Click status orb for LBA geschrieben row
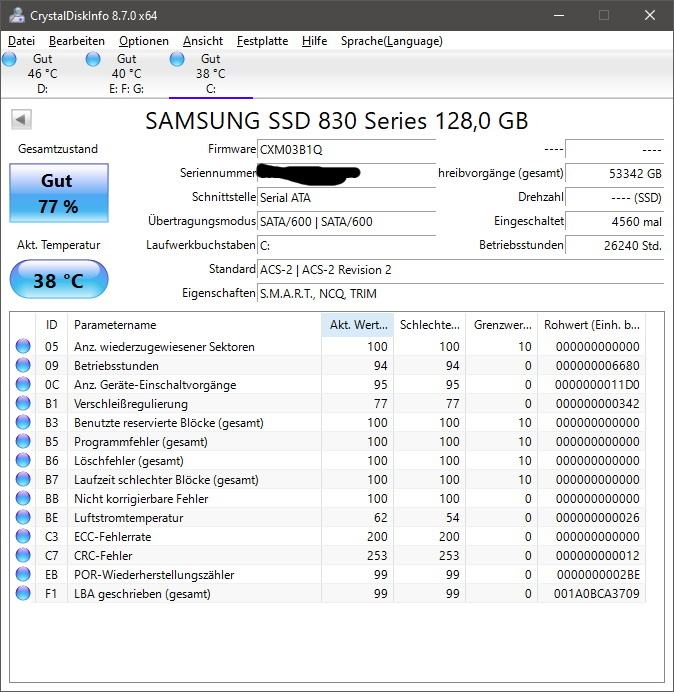Viewport: 674px width, 692px height. [x=23, y=593]
